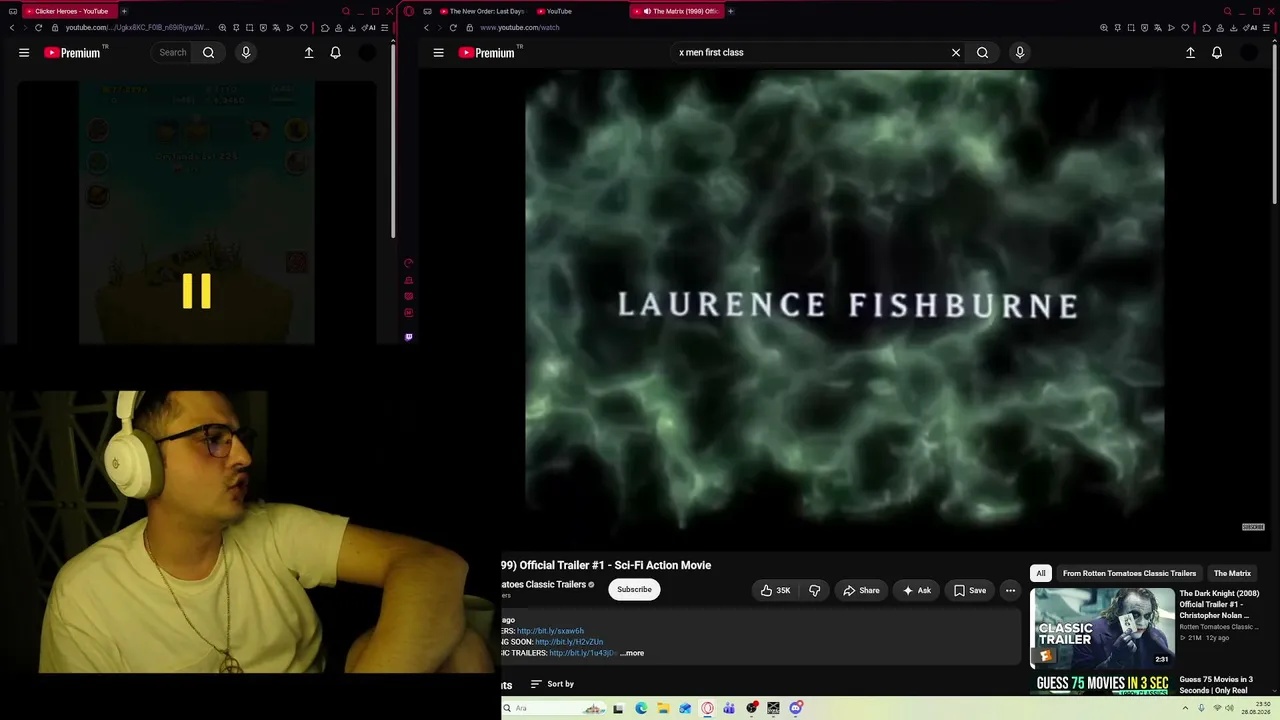Go back in right browser window
Image resolution: width=1280 pixels, height=720 pixels.
(426, 28)
